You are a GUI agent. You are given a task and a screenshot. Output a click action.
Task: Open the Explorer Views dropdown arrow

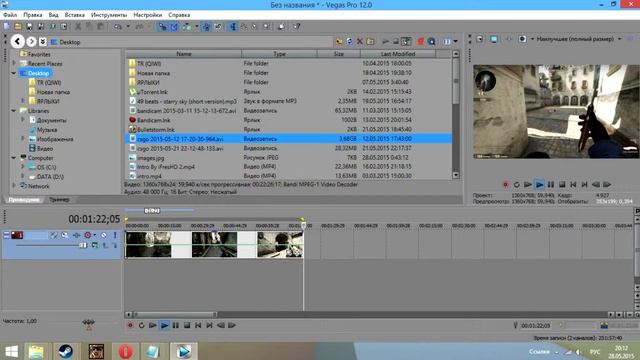(x=456, y=41)
